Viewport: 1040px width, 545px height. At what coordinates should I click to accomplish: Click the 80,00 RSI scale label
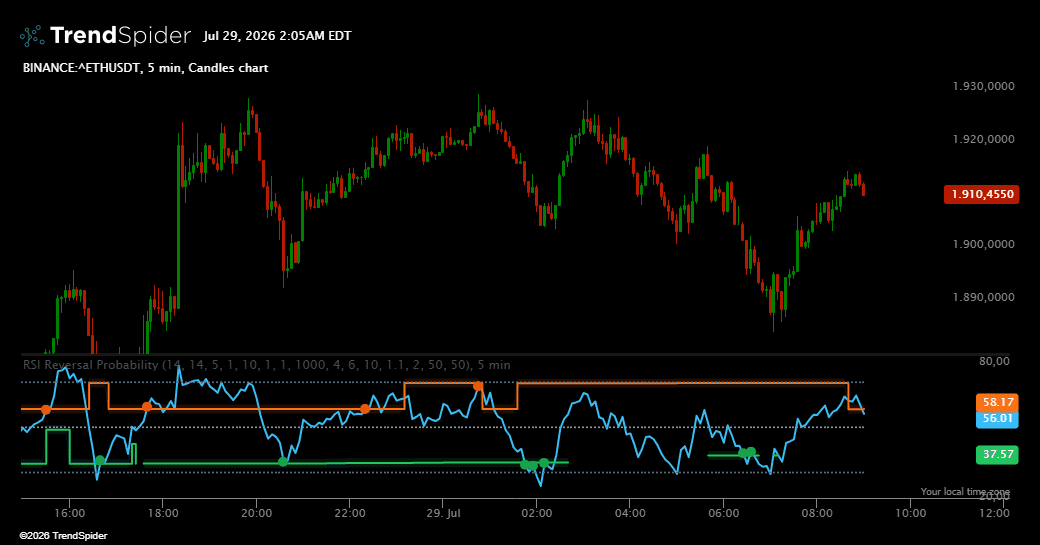994,361
